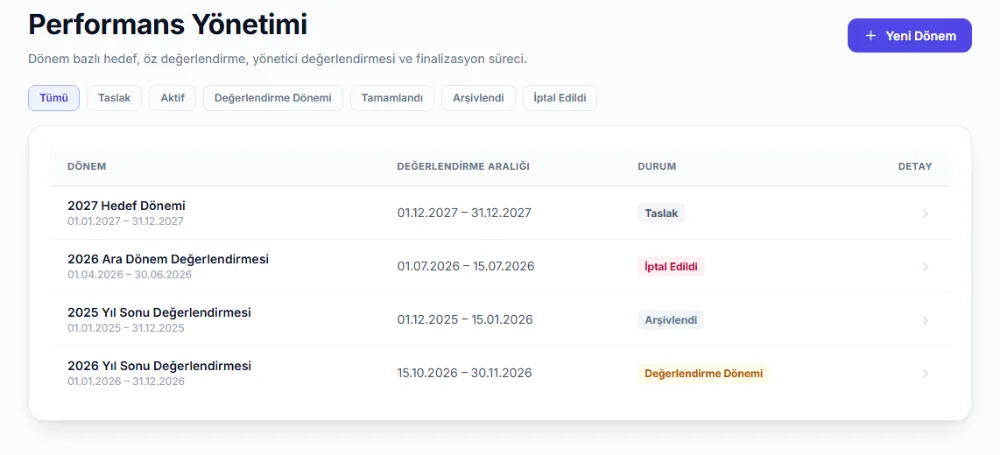Click the Arşivlendi status badge in table
This screenshot has height=455, width=1000.
click(x=671, y=320)
